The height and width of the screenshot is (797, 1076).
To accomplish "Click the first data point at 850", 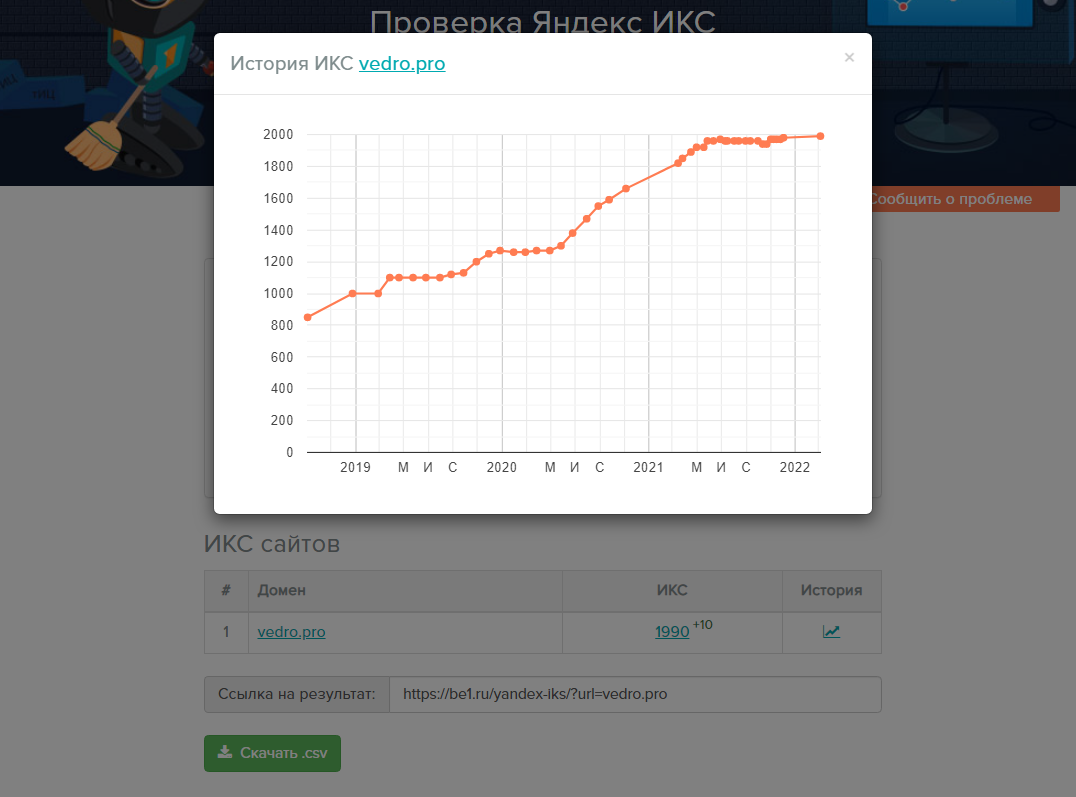I will click(x=307, y=317).
